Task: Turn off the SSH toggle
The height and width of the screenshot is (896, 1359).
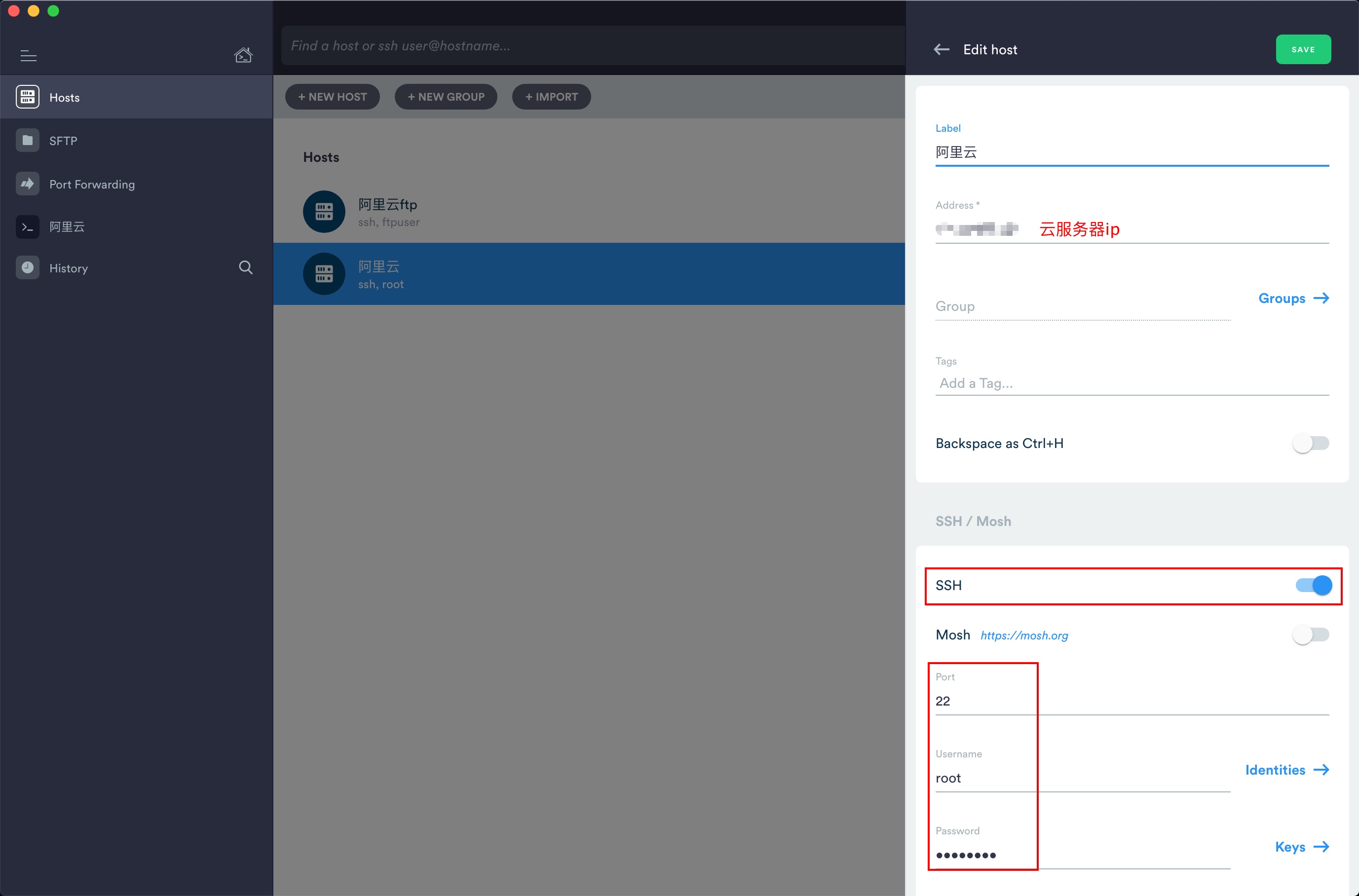Action: click(x=1313, y=585)
